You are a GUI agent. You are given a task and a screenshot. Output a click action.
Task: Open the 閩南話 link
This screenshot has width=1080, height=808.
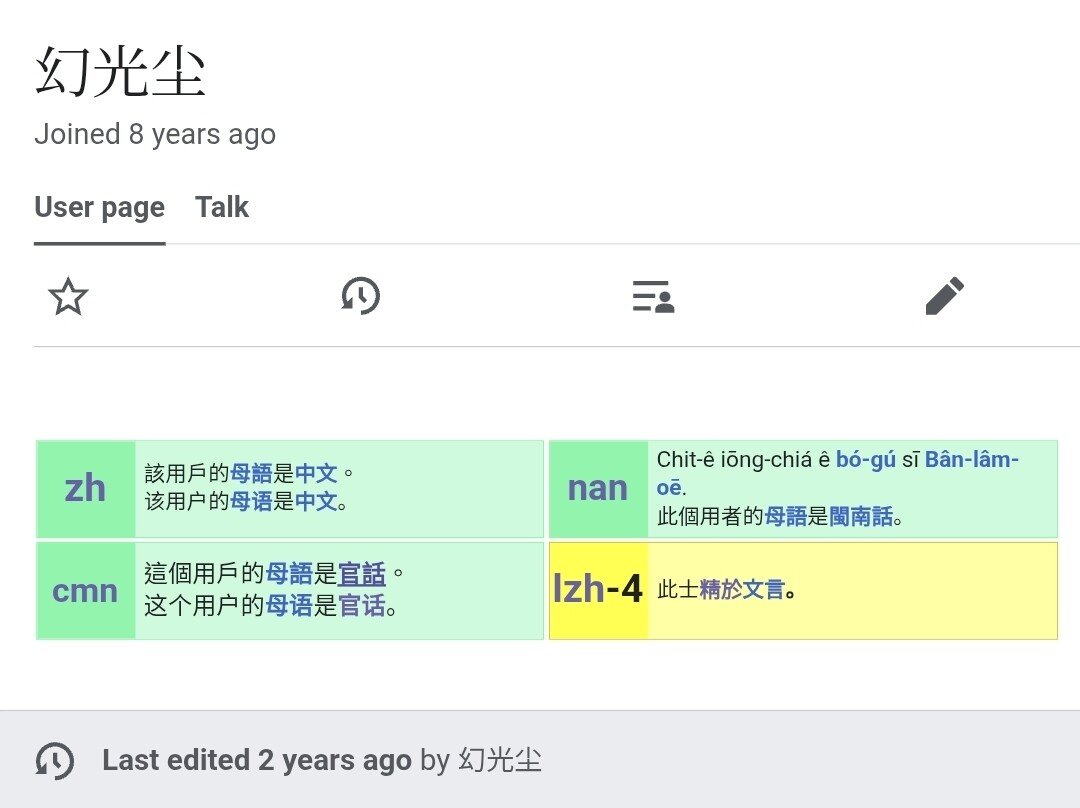[861, 517]
